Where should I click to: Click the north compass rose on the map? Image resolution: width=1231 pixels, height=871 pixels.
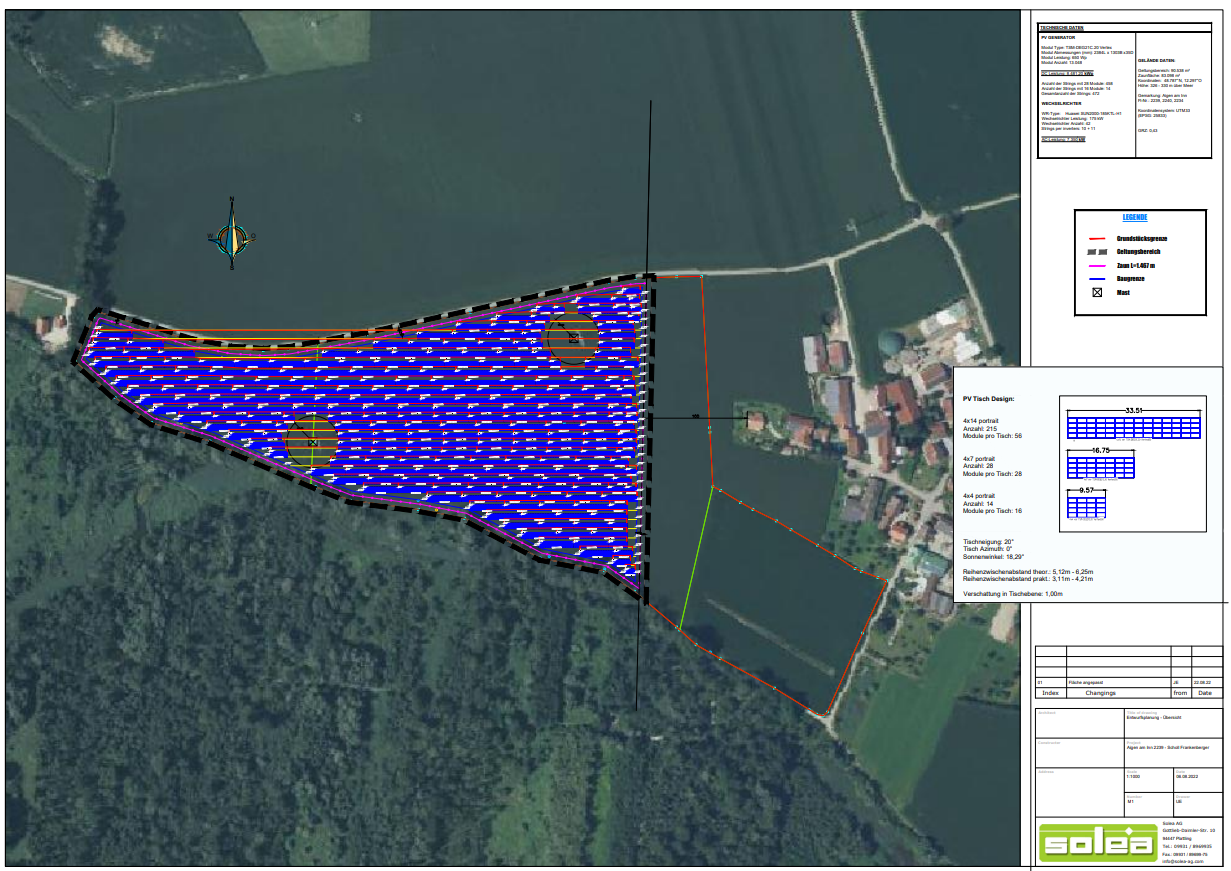232,236
